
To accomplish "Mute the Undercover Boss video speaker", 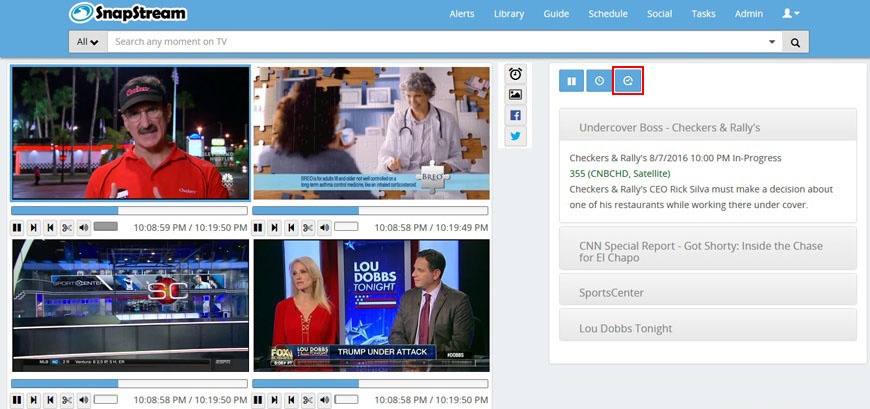I will 83,228.
